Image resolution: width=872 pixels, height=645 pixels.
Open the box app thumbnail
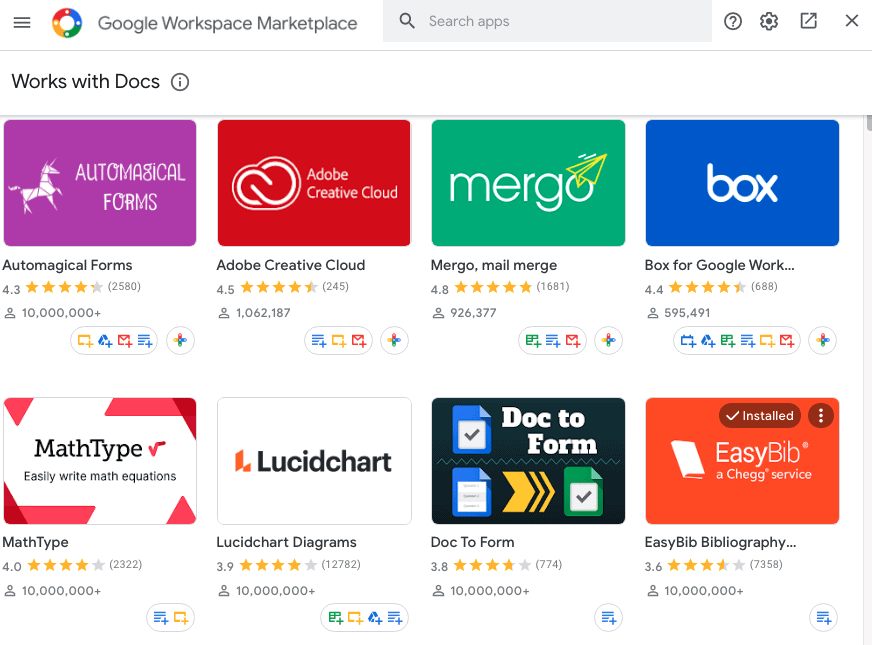[x=742, y=183]
